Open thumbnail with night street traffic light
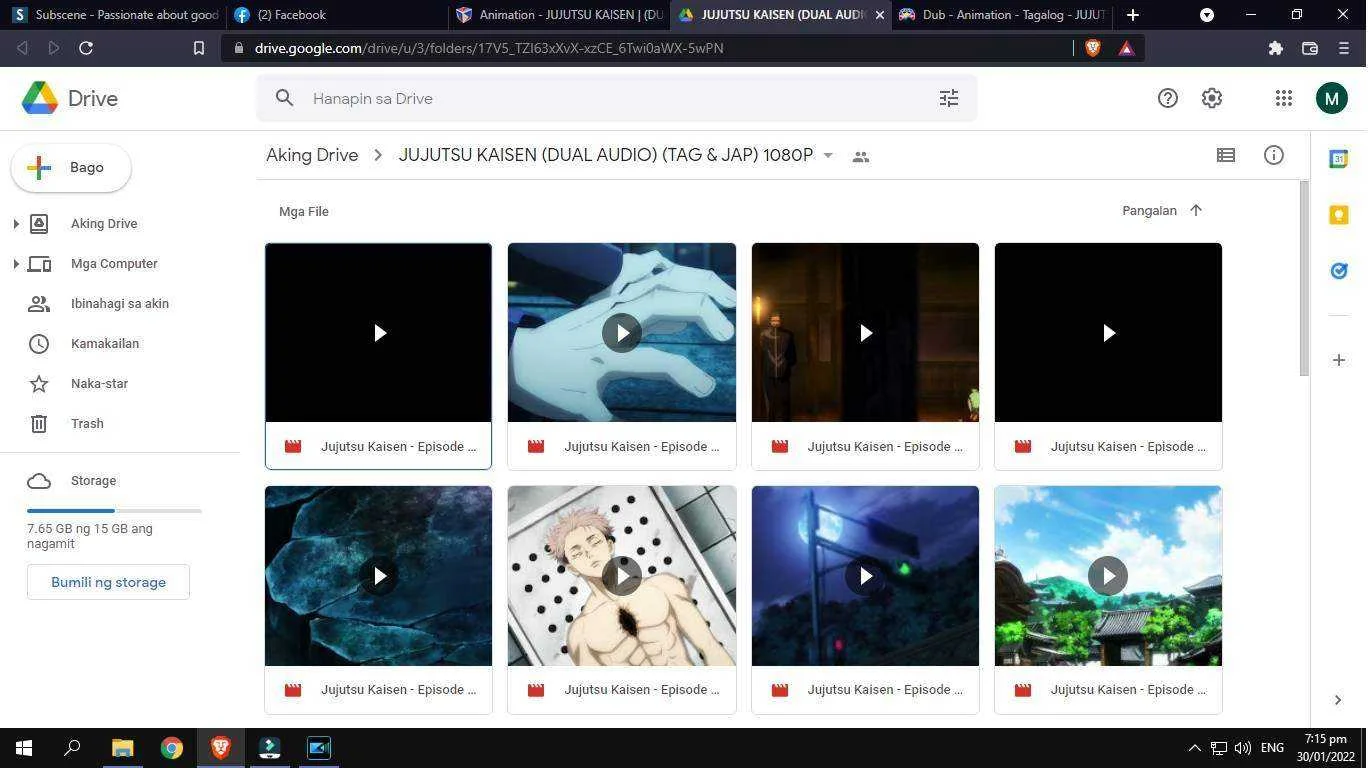Viewport: 1368px width, 768px height. pyautogui.click(x=865, y=575)
